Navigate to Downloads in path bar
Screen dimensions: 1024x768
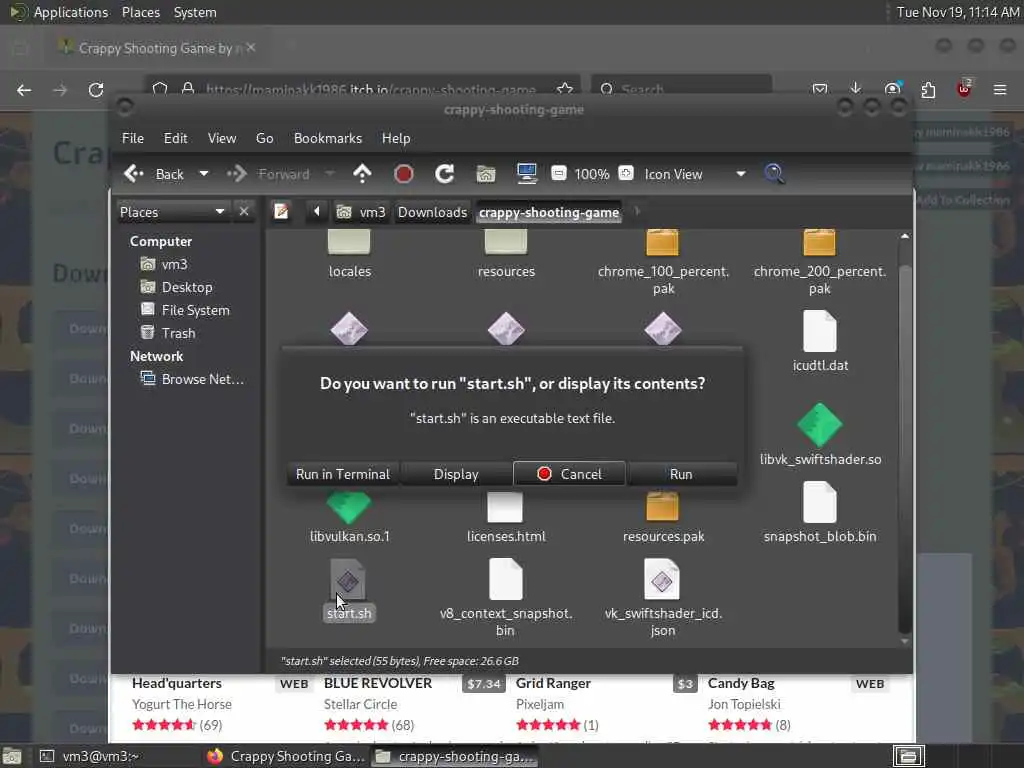point(432,212)
